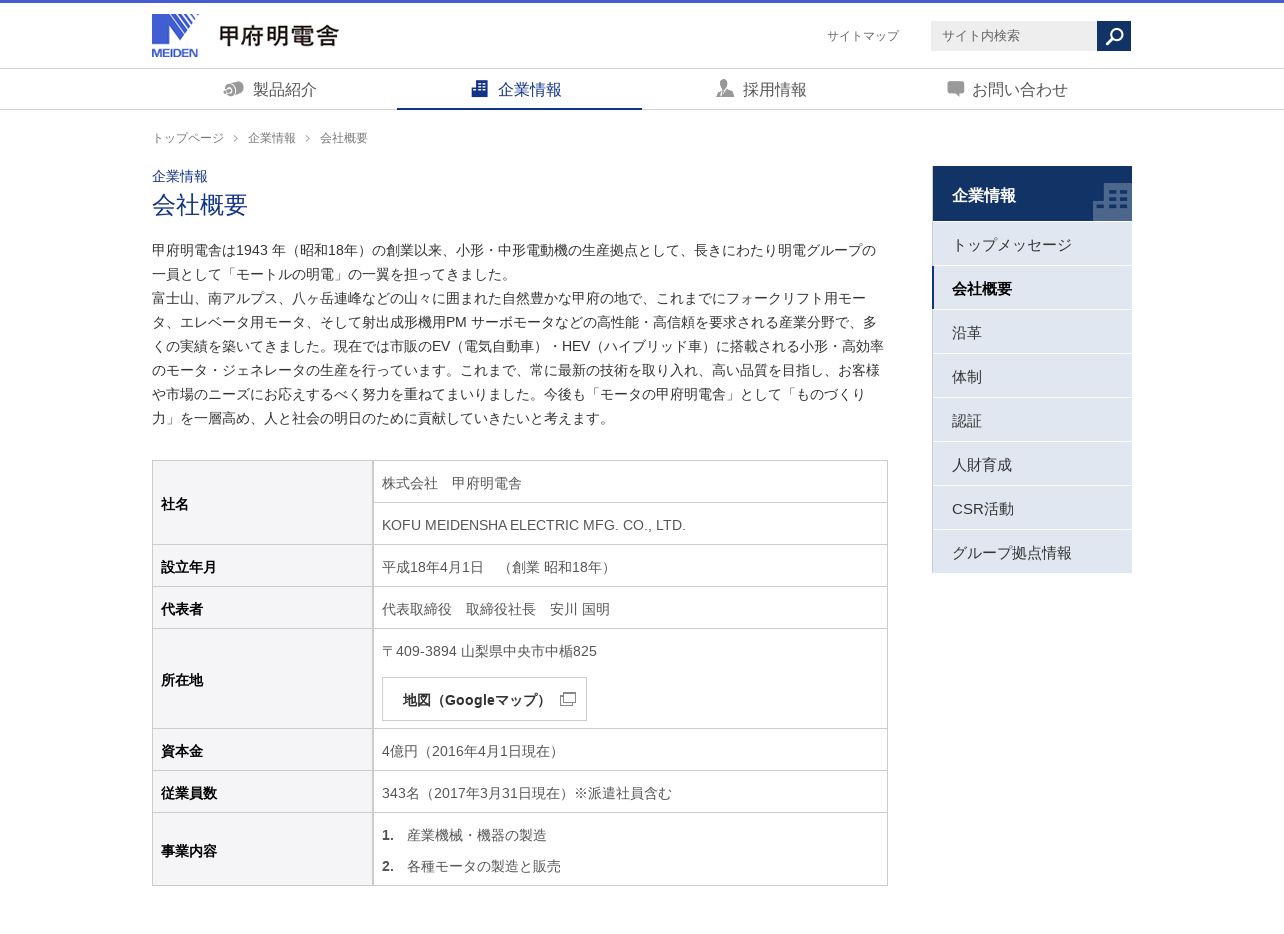The height and width of the screenshot is (934, 1284).
Task: Click the MEIDEN logo icon
Action: [175, 36]
